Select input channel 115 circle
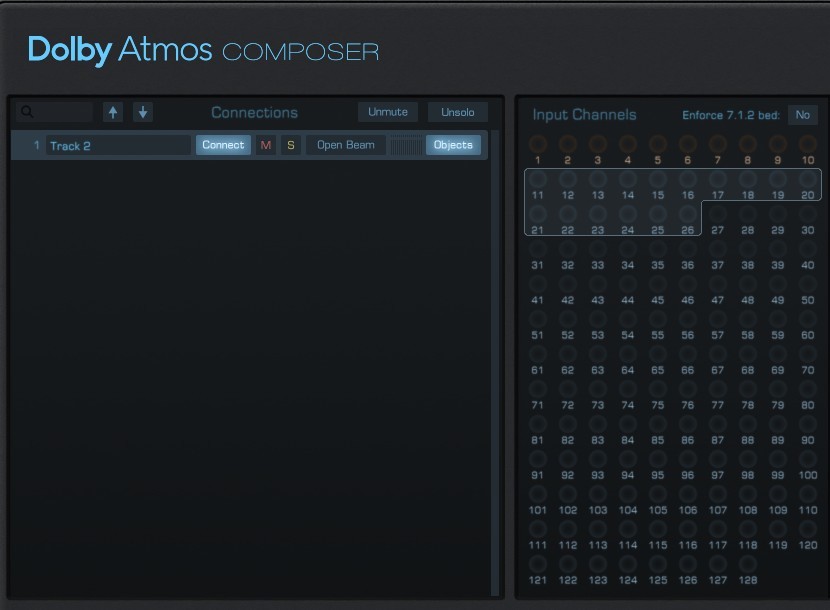The height and width of the screenshot is (610, 830). pyautogui.click(x=657, y=528)
